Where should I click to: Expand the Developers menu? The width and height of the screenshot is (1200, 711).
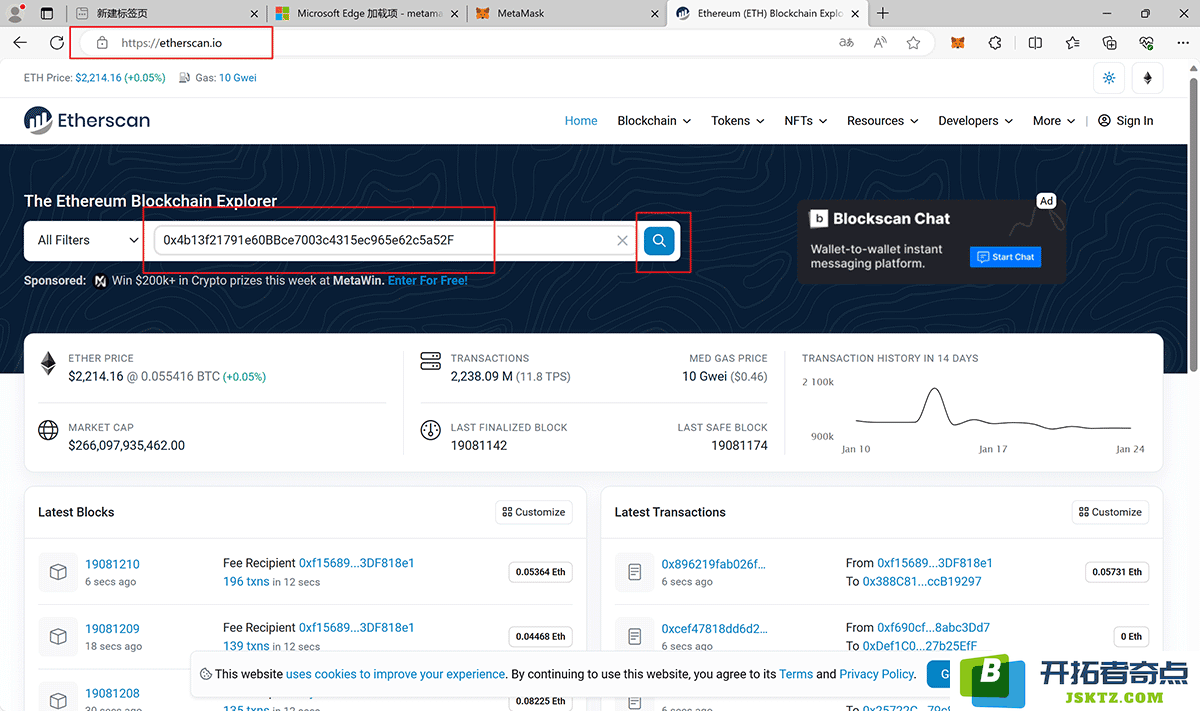point(976,121)
